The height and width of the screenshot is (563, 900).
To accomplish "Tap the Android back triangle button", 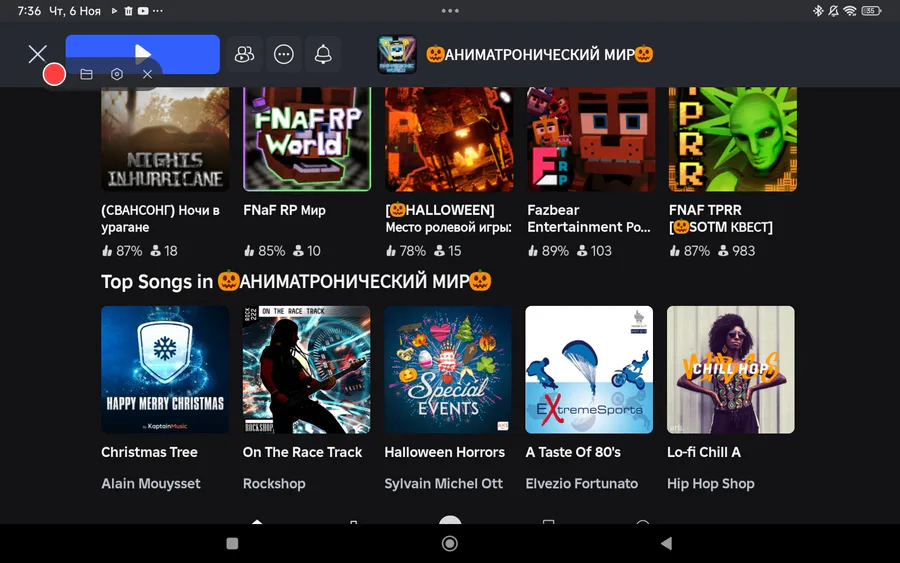I will (x=666, y=543).
